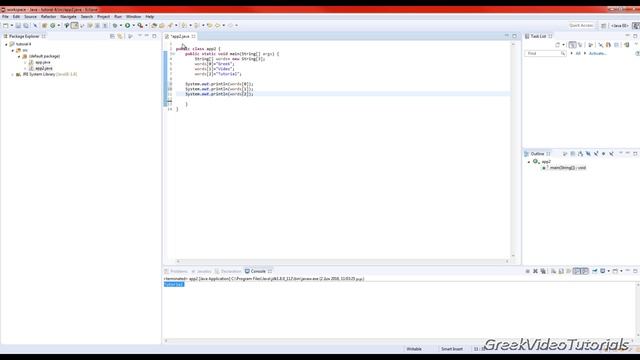Switch to the Console tab

coord(258,271)
